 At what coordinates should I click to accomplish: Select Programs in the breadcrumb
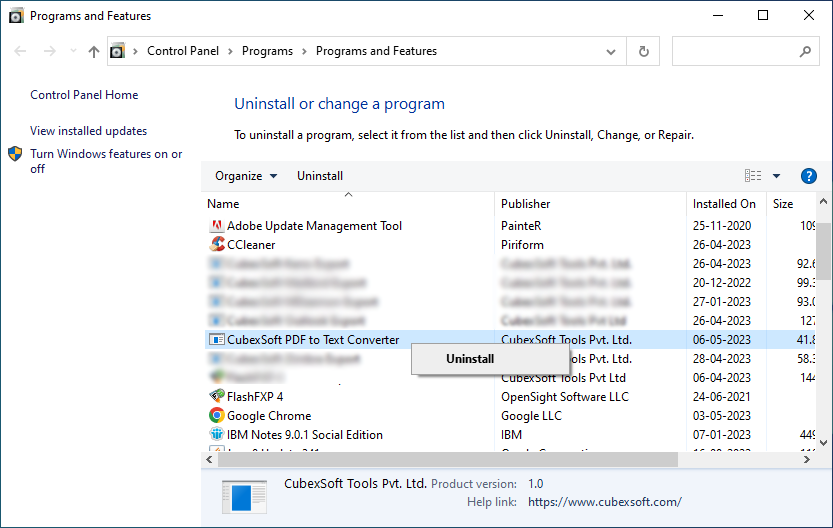[x=267, y=51]
